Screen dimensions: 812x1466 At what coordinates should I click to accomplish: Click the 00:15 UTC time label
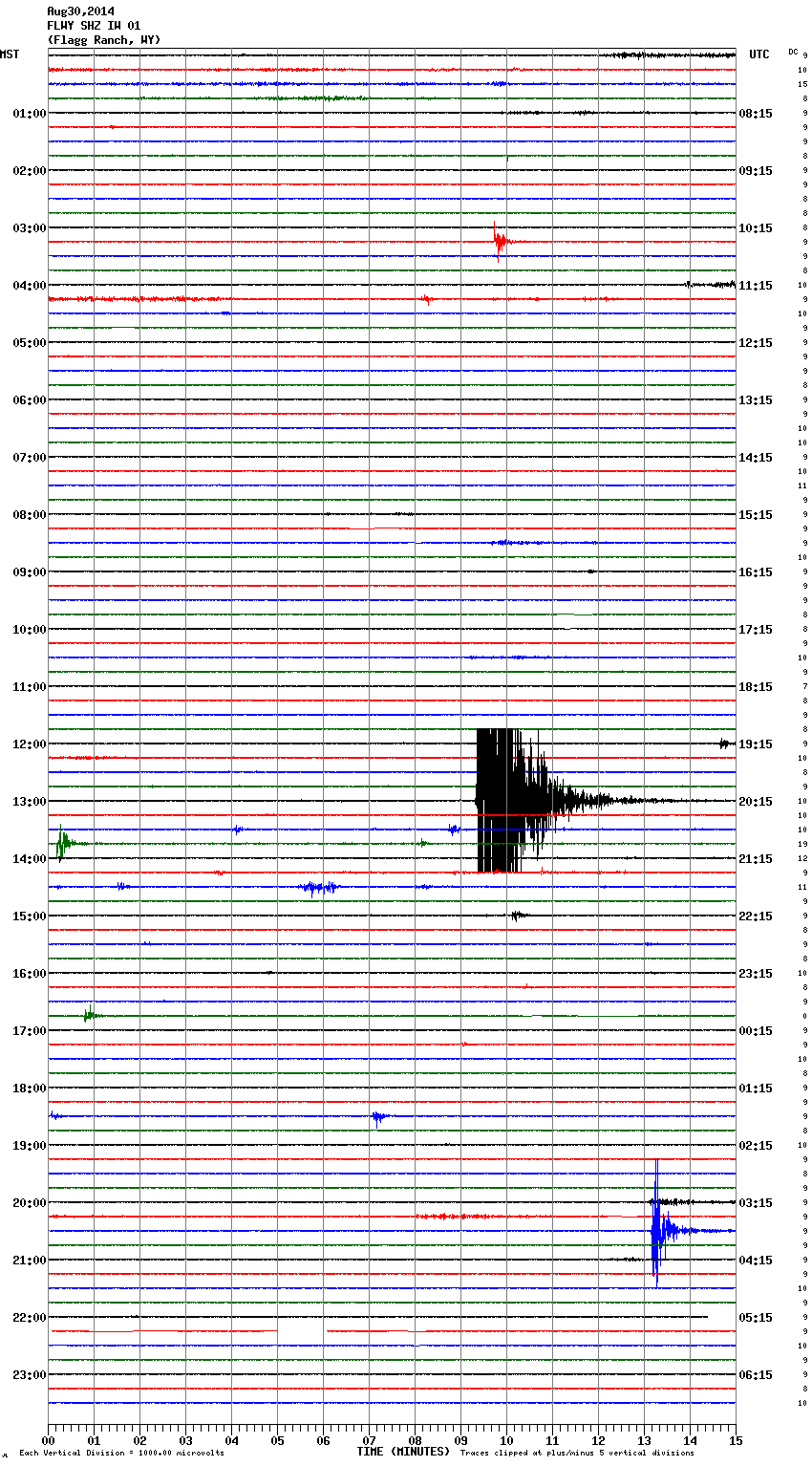[756, 1031]
